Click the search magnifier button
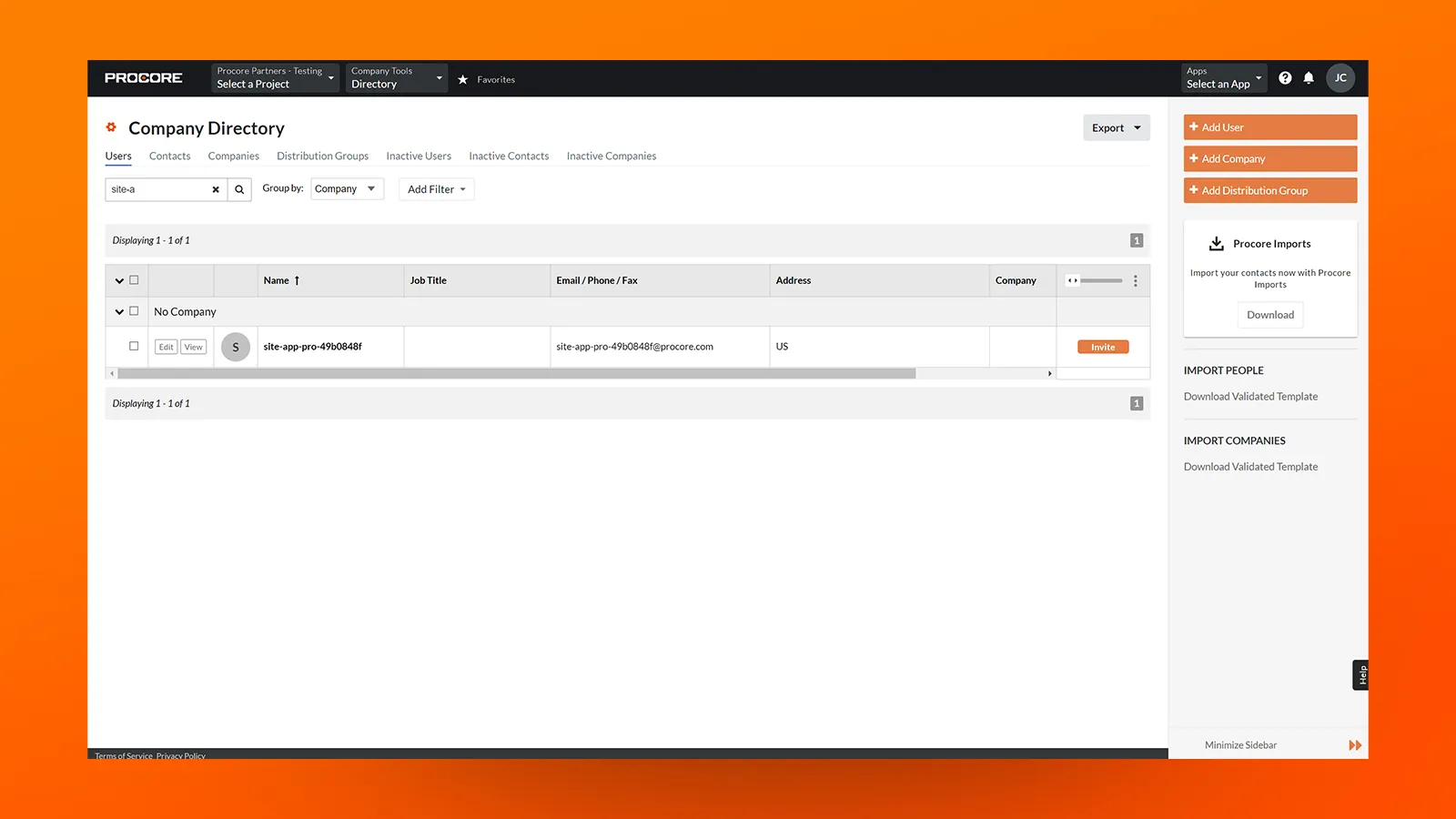Screen dimensions: 1456x819 [239, 189]
